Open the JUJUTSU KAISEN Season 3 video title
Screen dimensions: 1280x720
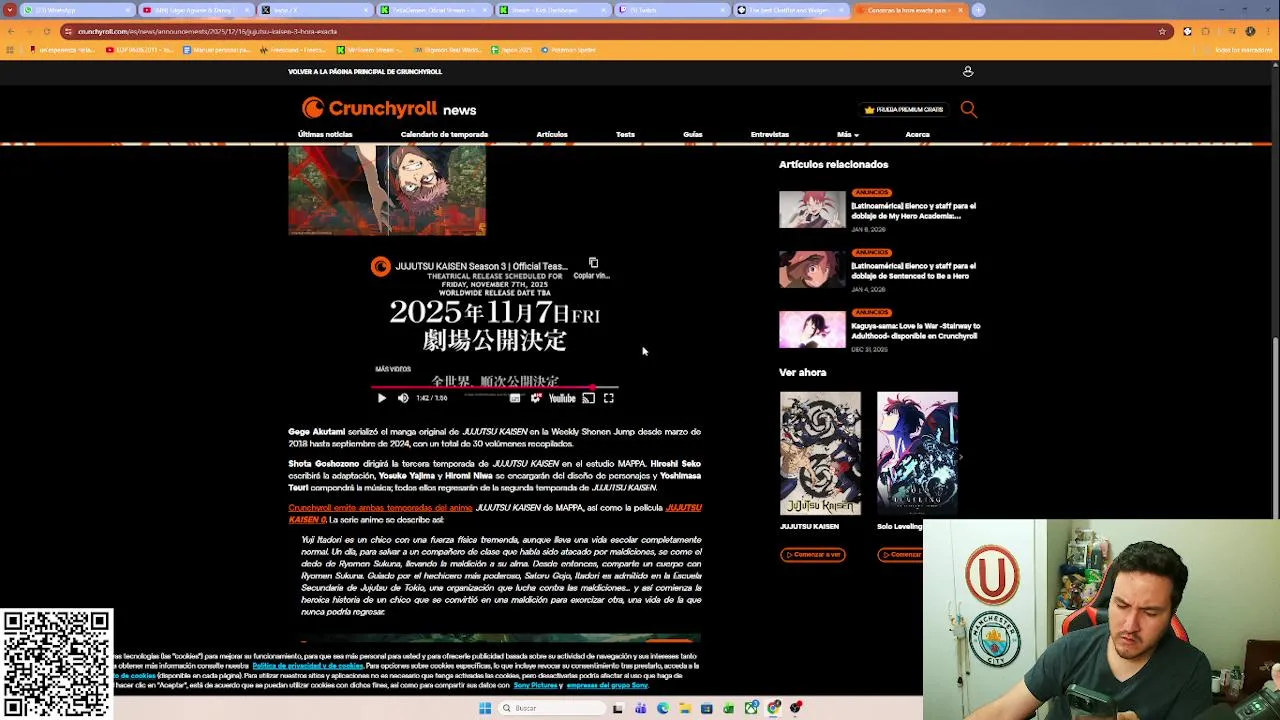pyautogui.click(x=481, y=266)
